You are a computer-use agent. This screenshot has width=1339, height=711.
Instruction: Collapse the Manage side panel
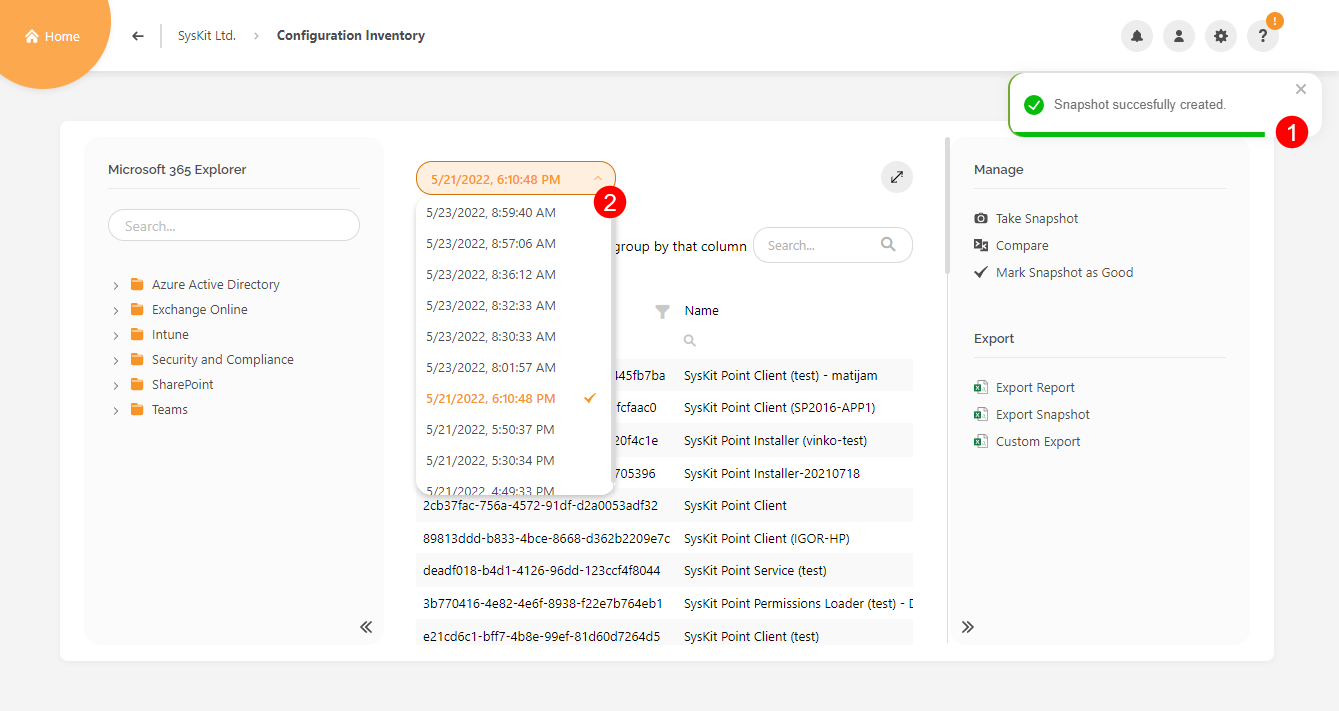click(x=968, y=627)
